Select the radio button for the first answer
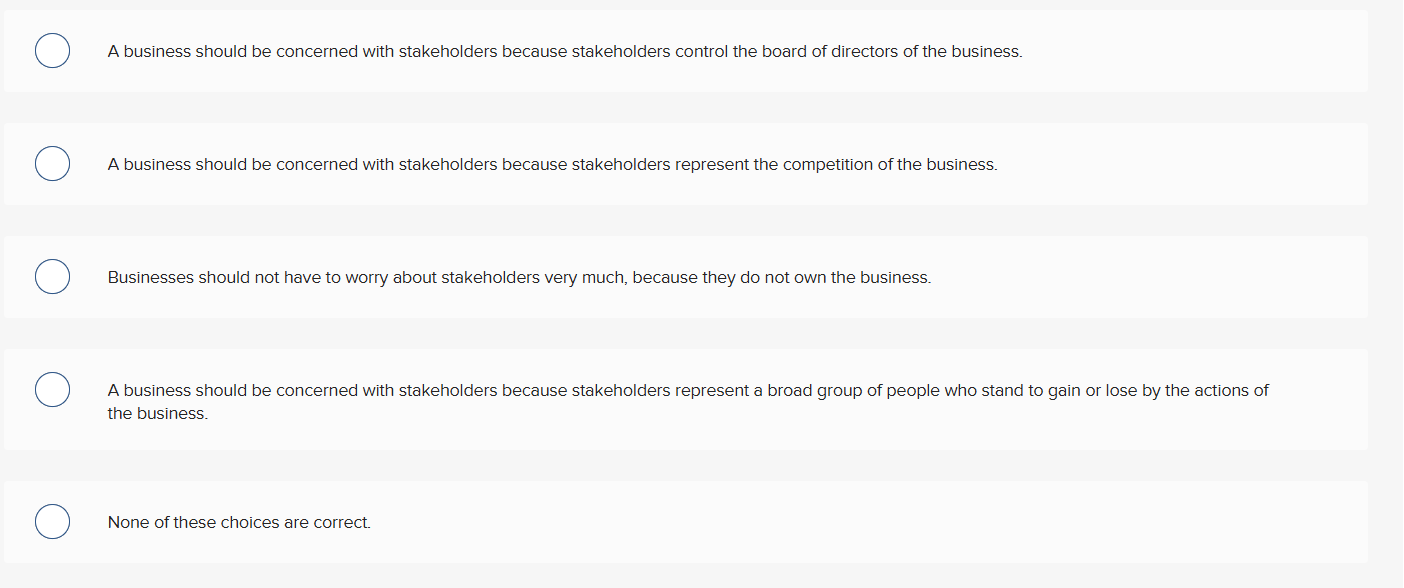 pyautogui.click(x=52, y=49)
